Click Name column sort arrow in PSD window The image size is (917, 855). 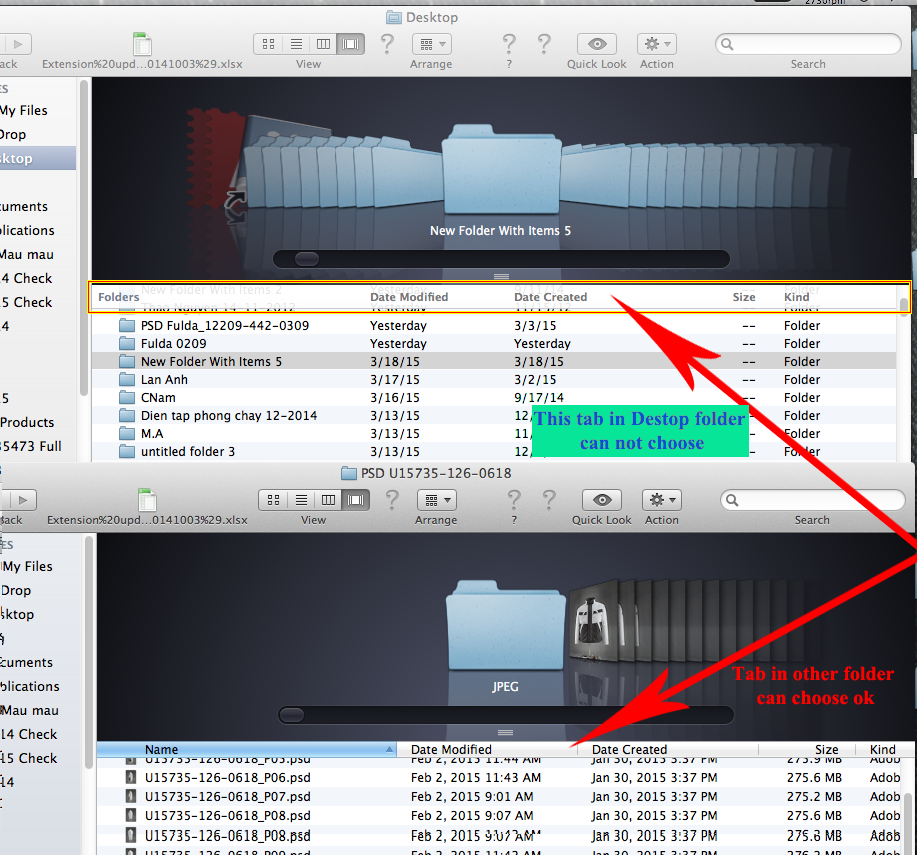pyautogui.click(x=389, y=750)
